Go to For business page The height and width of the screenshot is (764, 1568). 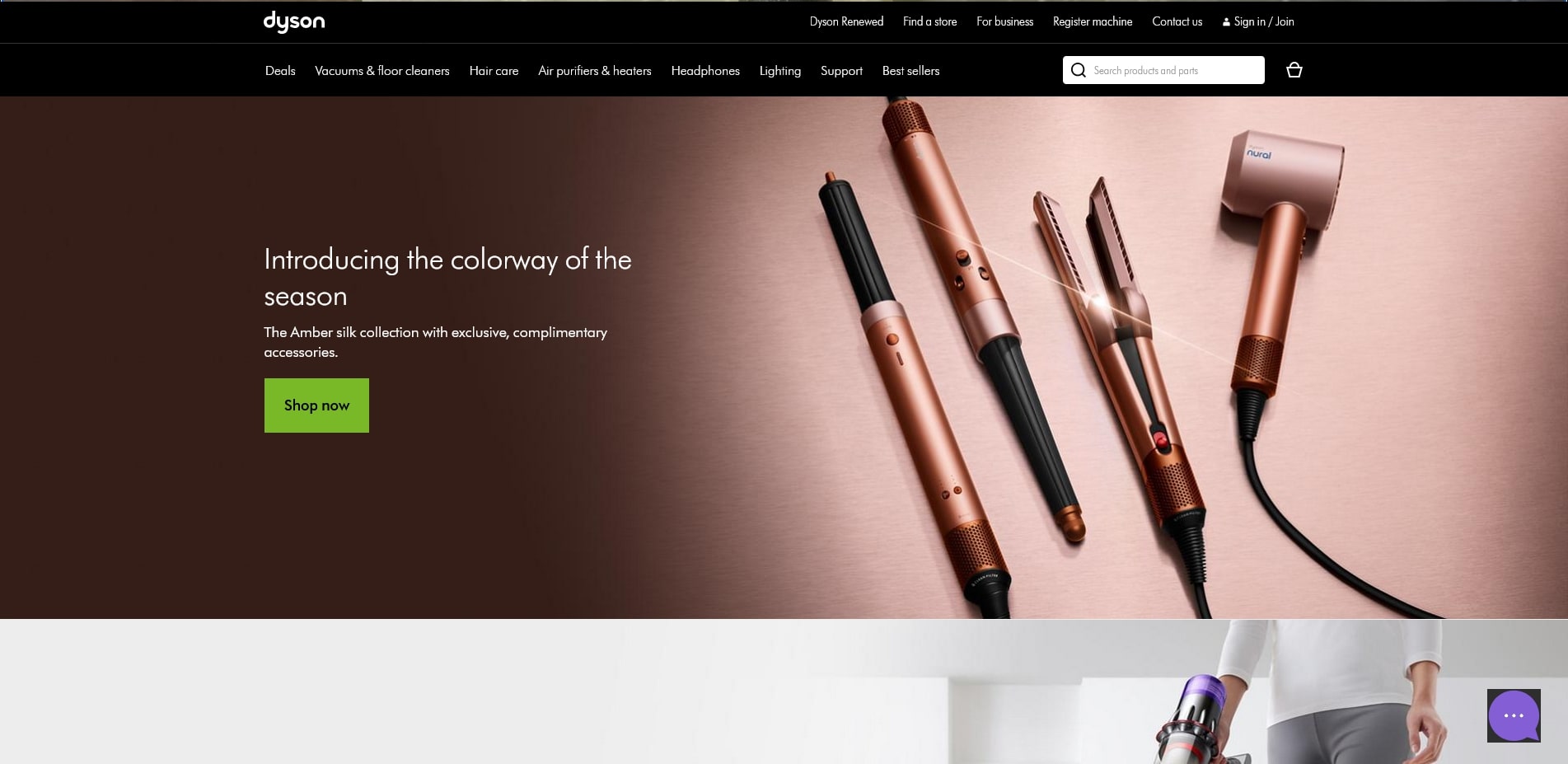pos(1004,21)
